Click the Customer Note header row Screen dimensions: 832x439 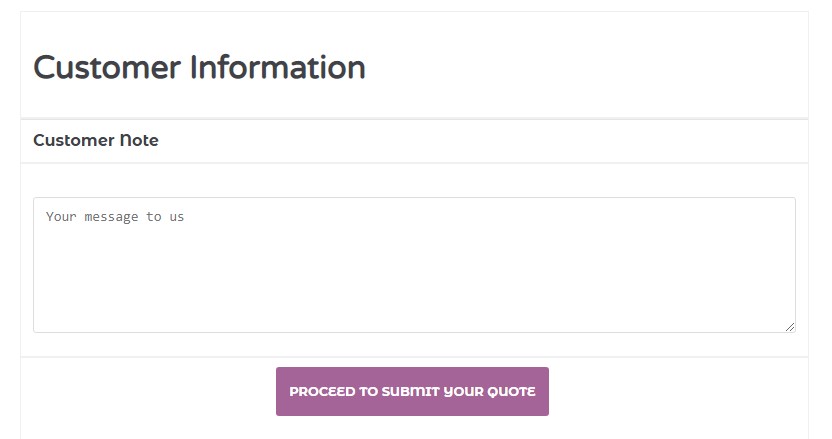414,141
